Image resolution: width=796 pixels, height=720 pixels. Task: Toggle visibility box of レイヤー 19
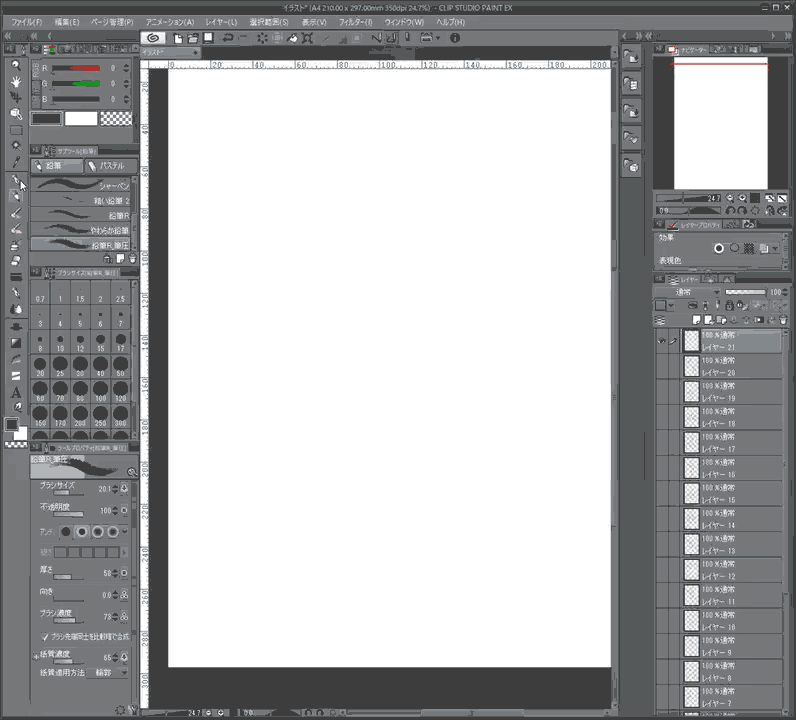(x=661, y=391)
